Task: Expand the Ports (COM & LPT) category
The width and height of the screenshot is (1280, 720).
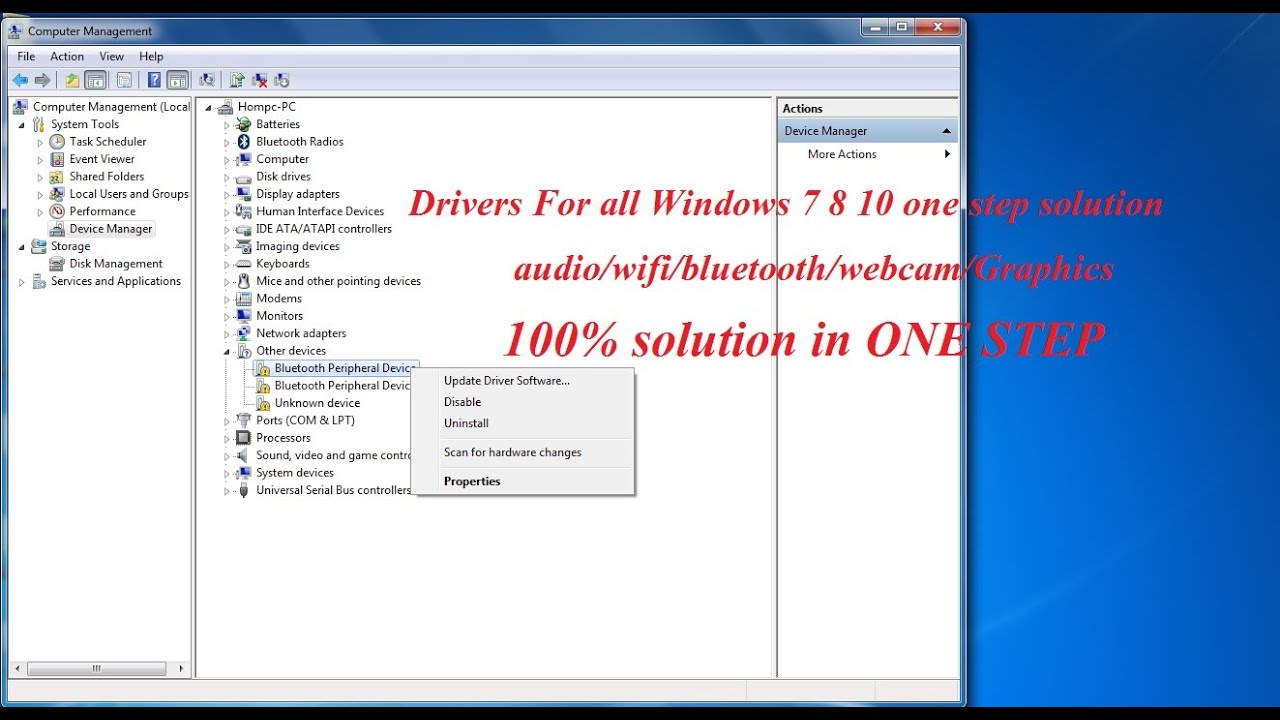Action: point(227,421)
